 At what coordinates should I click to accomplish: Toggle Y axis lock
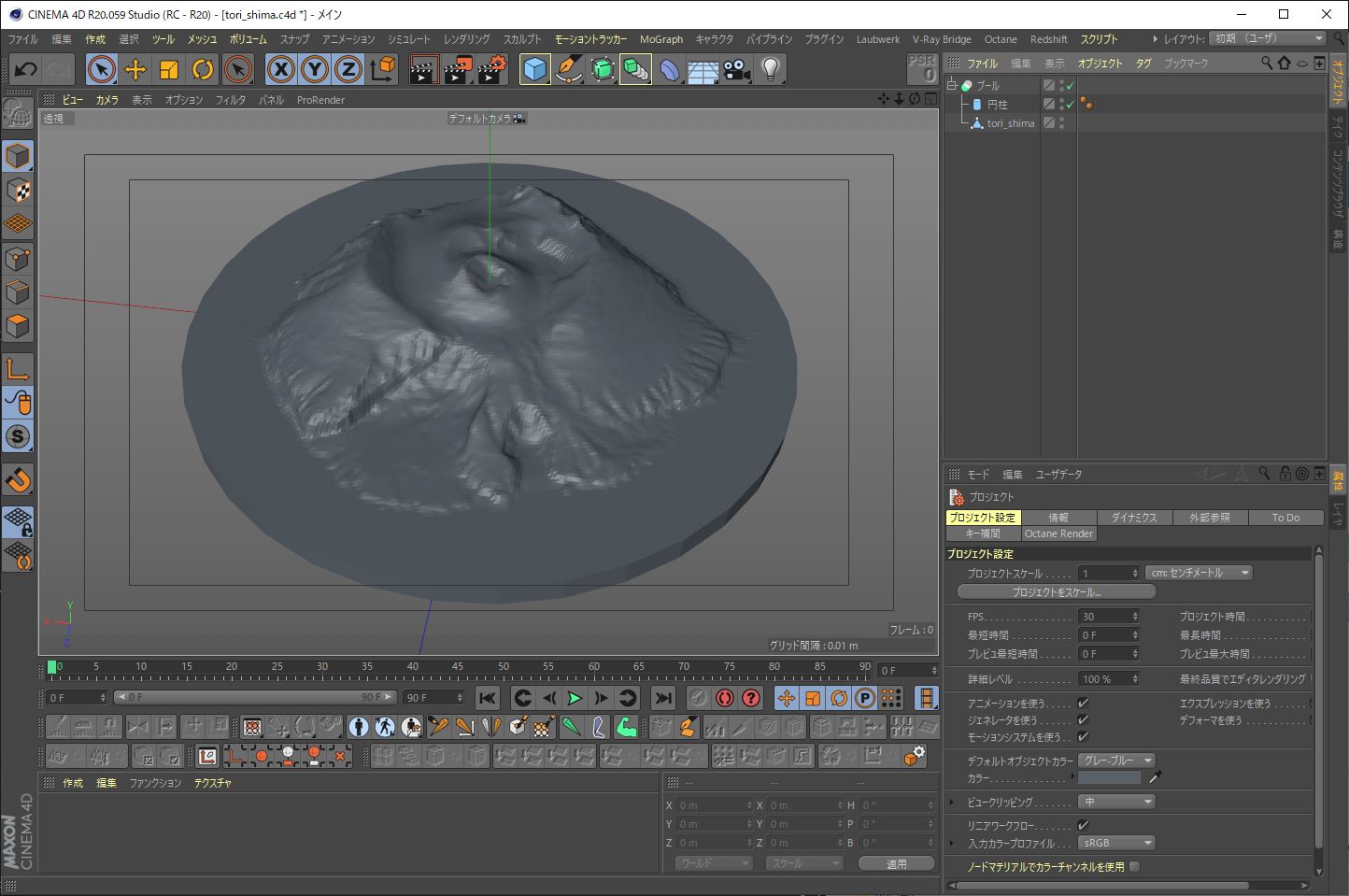coord(315,69)
